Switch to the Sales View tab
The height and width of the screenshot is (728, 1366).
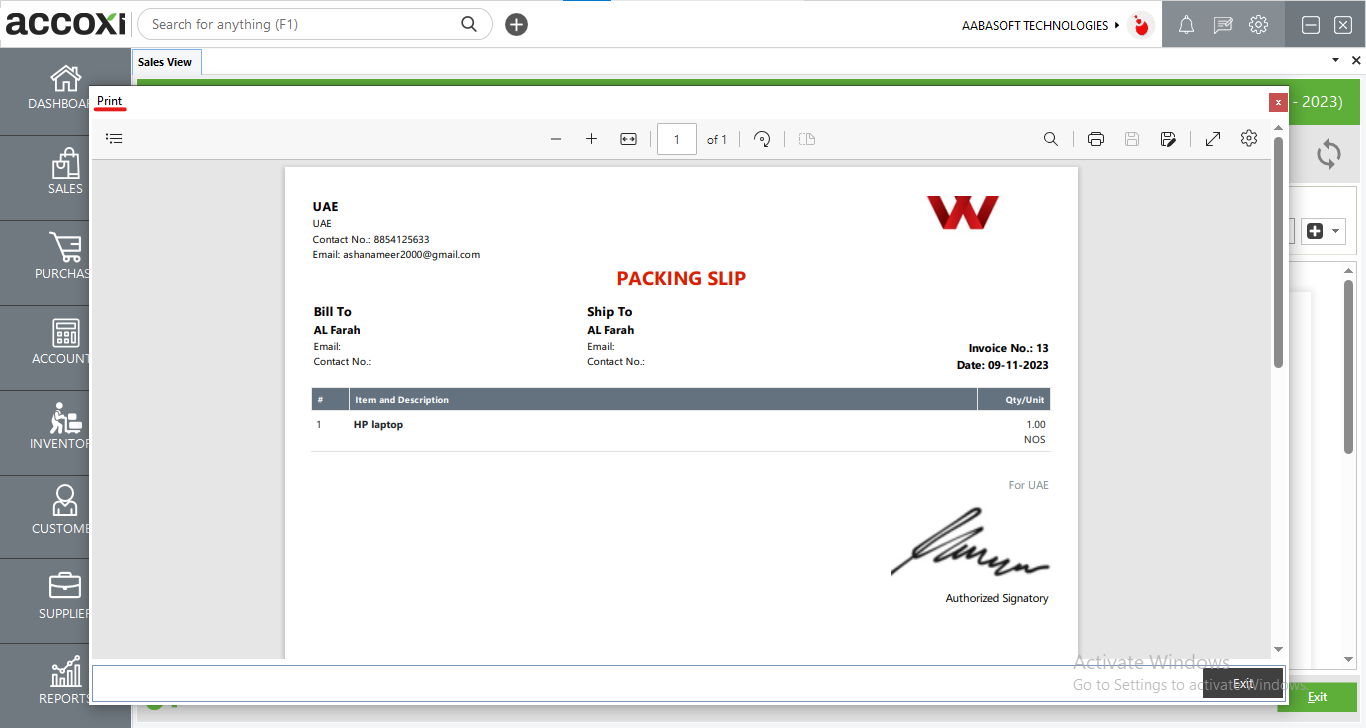[165, 62]
